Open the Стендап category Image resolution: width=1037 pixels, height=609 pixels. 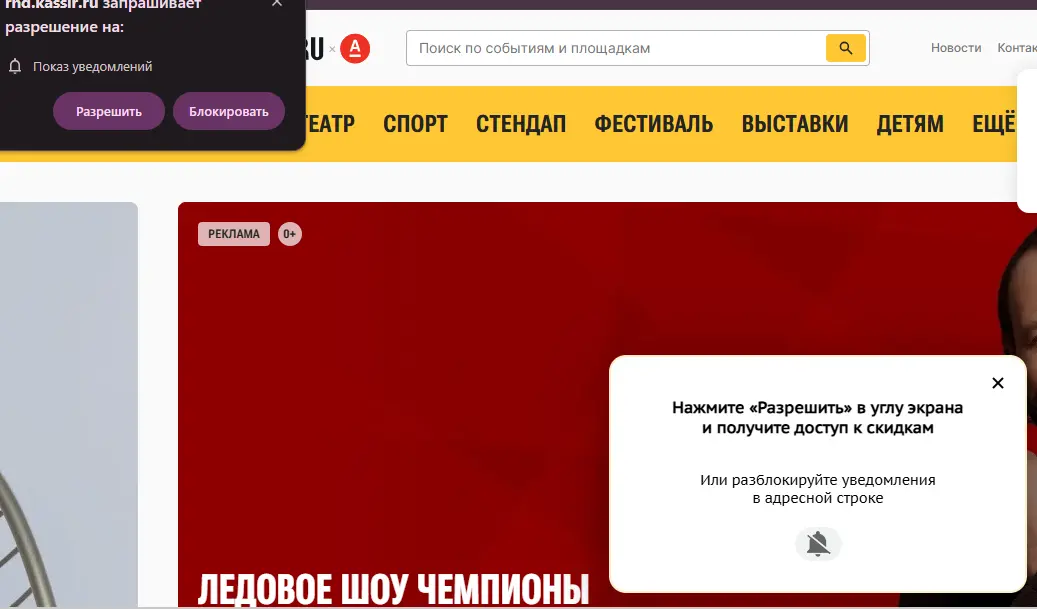click(521, 124)
